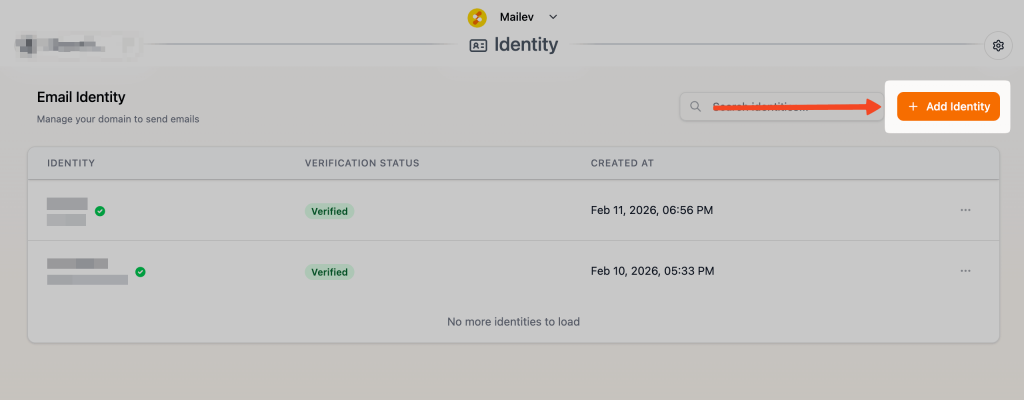Image resolution: width=1024 pixels, height=400 pixels.
Task: Select the Feb 10, 2026 created date
Action: click(x=651, y=271)
